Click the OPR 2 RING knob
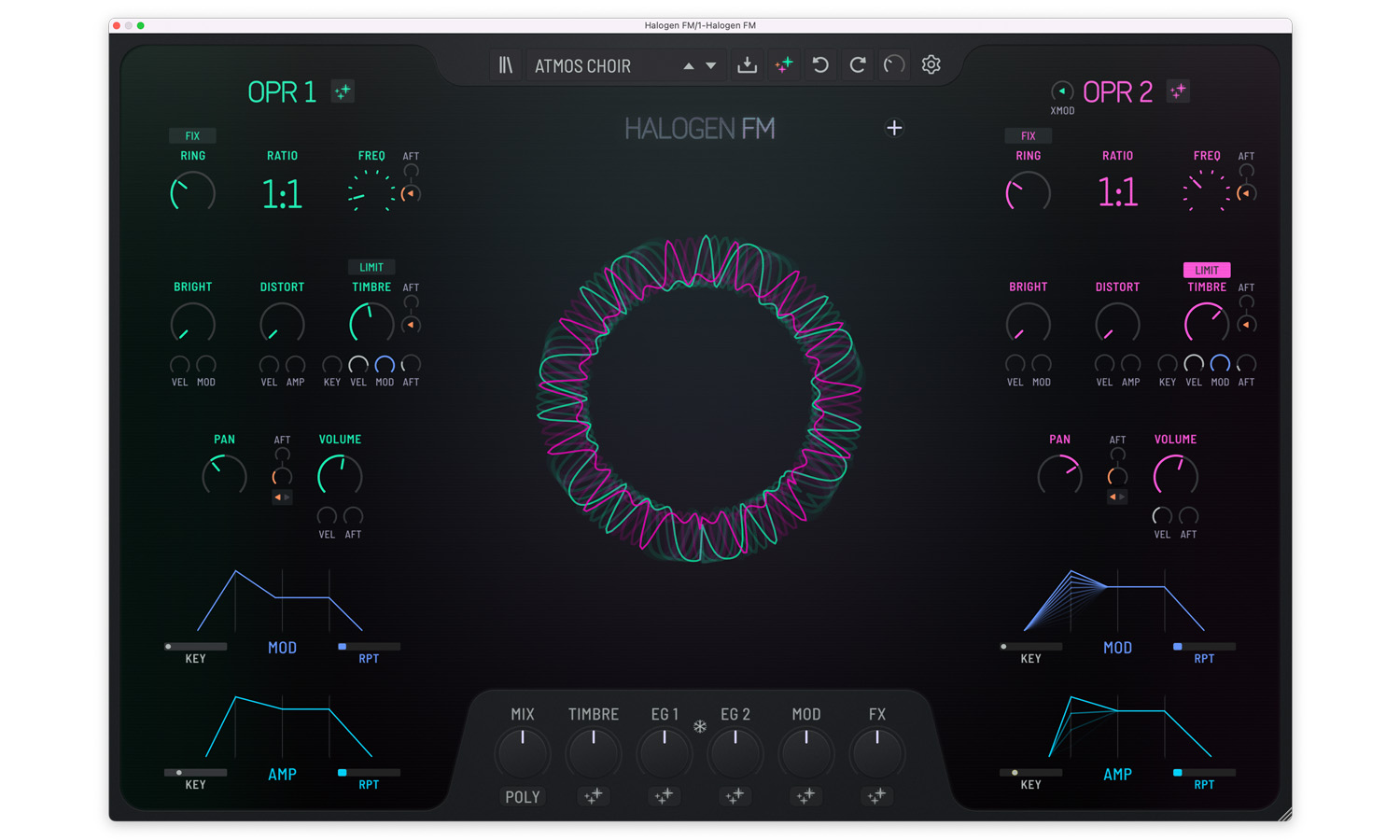 point(1028,193)
